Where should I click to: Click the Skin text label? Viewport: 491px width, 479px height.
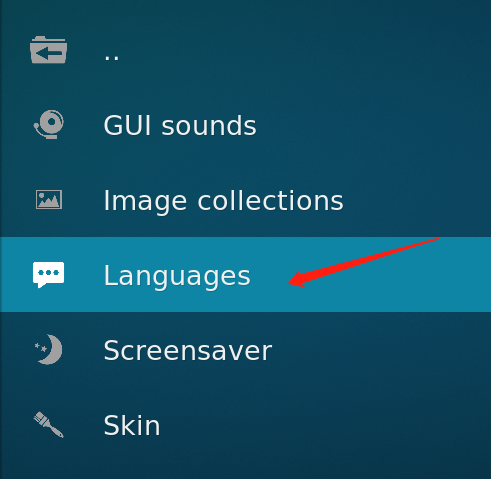(132, 425)
